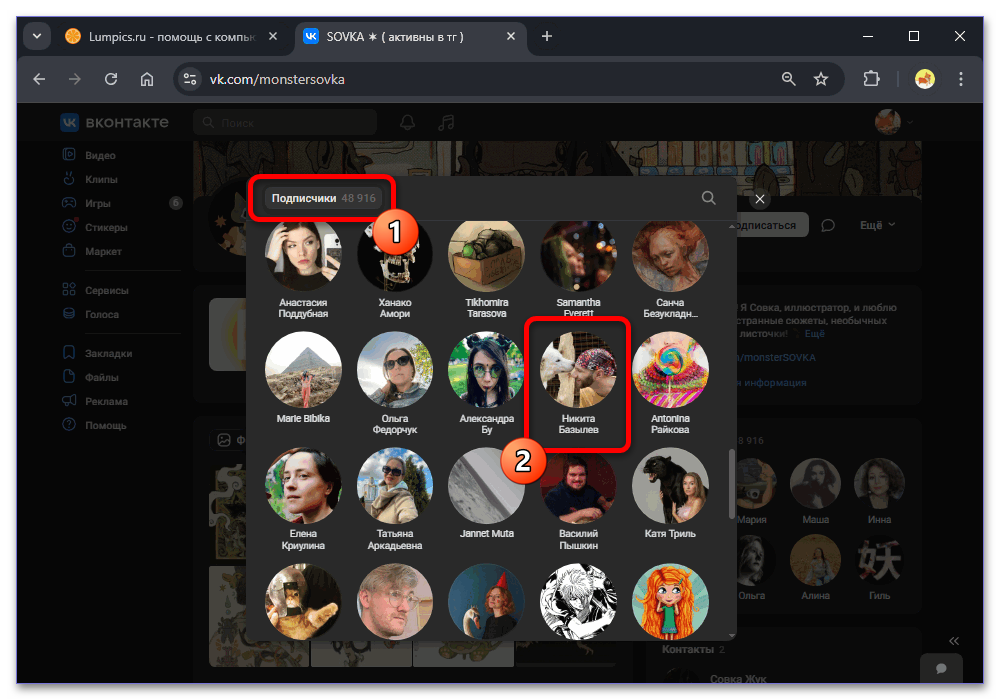Reload the current page
The image size is (1000, 700).
pyautogui.click(x=111, y=79)
